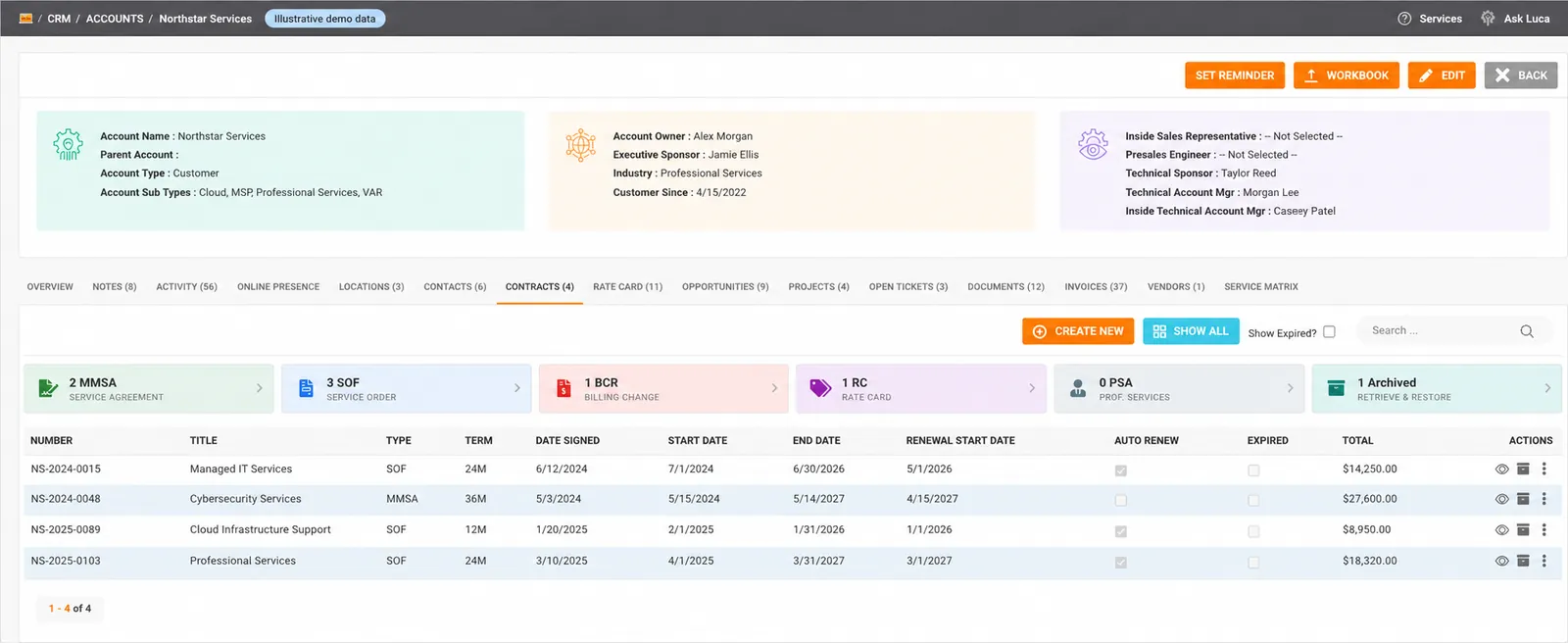This screenshot has width=1568, height=643.
Task: Archive contract NS-2024-0015
Action: click(1523, 470)
